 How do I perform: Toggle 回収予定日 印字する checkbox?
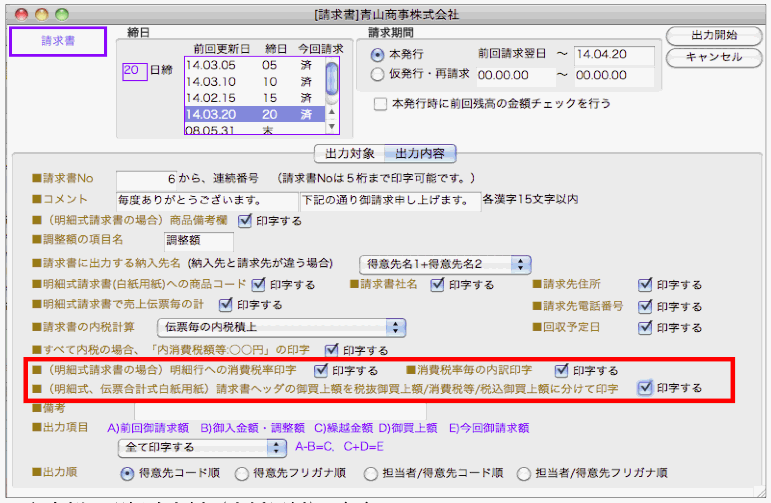point(645,327)
